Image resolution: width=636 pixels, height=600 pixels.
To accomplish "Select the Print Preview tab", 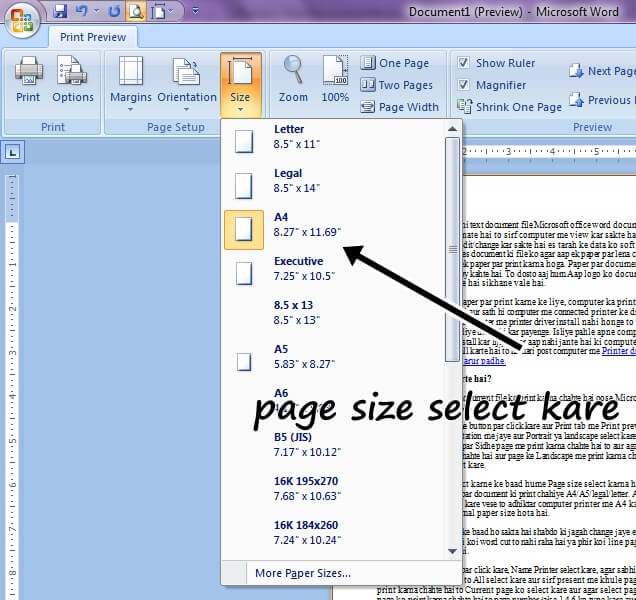I will click(93, 37).
